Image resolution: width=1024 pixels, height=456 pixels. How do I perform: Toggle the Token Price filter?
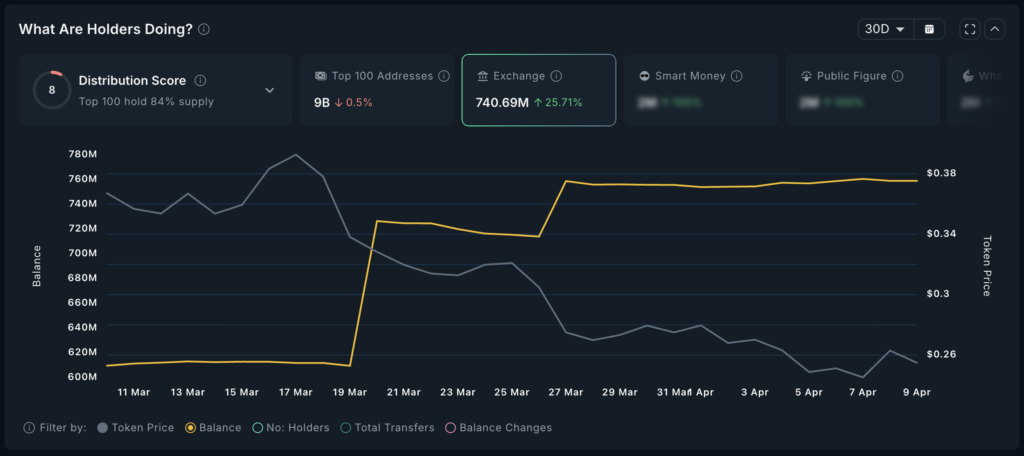[135, 428]
